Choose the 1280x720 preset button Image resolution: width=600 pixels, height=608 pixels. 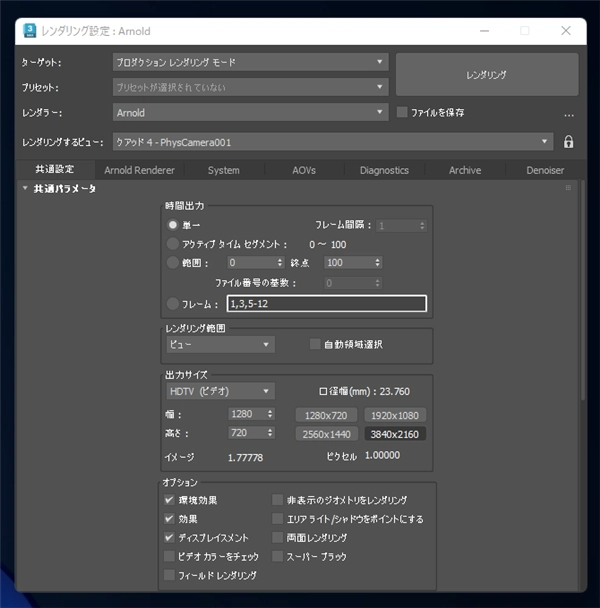coord(326,415)
